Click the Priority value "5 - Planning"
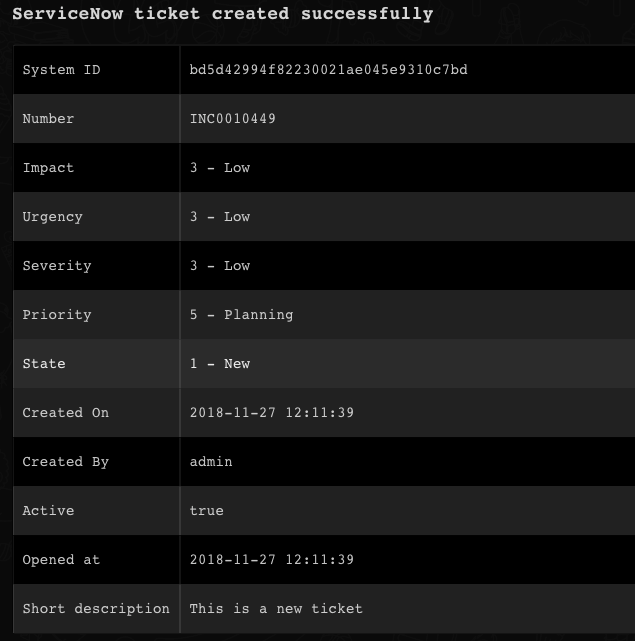 (241, 315)
